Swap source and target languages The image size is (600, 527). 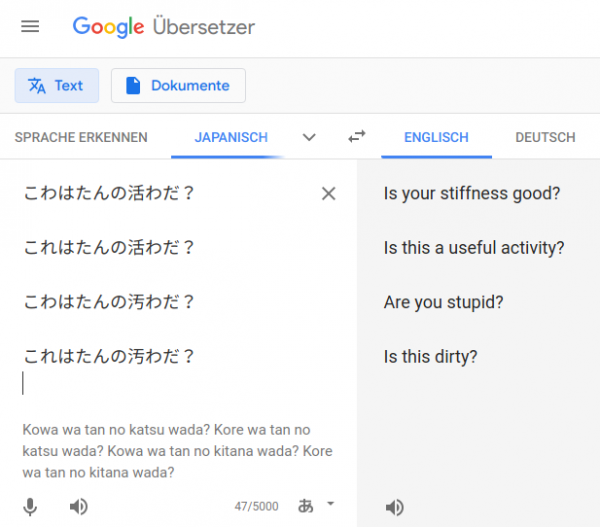pyautogui.click(x=357, y=137)
